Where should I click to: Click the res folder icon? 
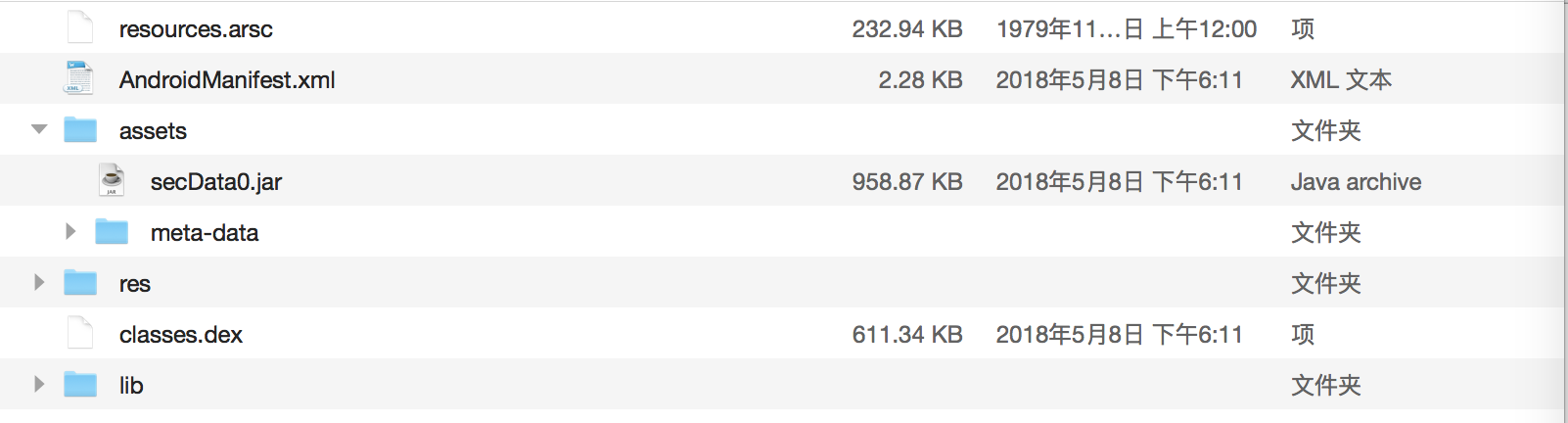(80, 283)
